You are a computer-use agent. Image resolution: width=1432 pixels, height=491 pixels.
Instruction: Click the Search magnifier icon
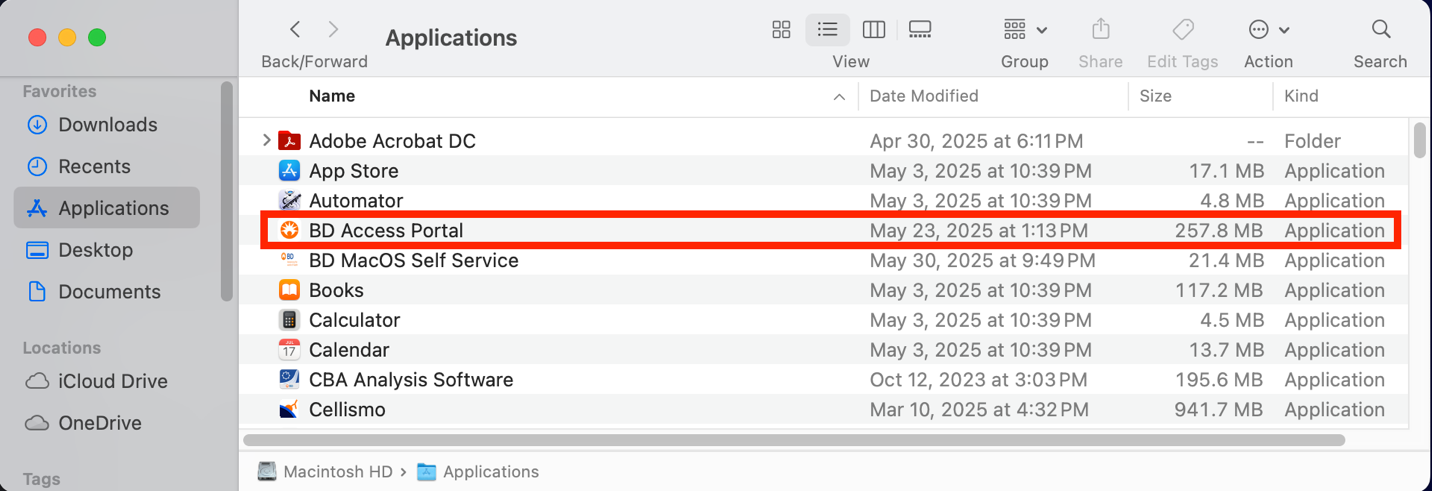tap(1380, 30)
